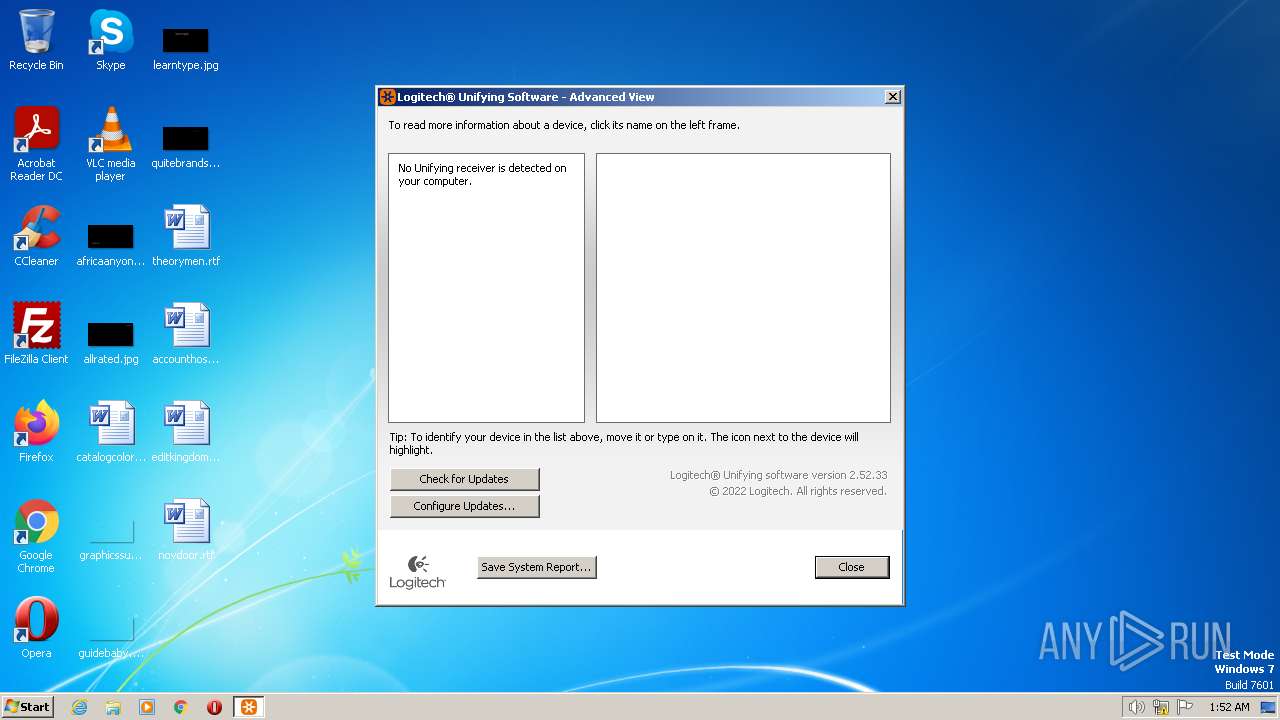The width and height of the screenshot is (1280, 720).
Task: Select the accounthos document icon
Action: (x=185, y=334)
